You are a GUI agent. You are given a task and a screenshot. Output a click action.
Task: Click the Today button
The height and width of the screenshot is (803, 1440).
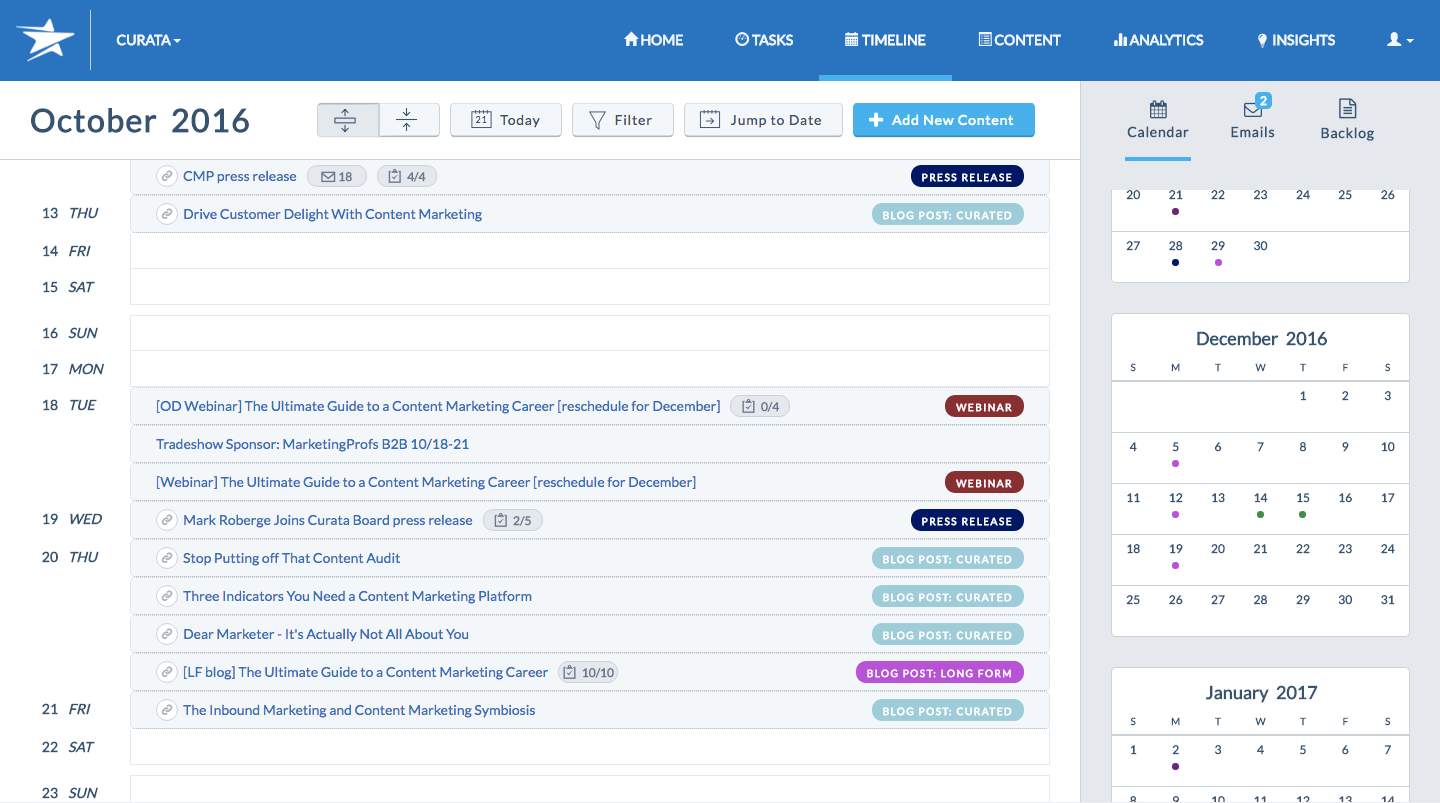pyautogui.click(x=505, y=120)
